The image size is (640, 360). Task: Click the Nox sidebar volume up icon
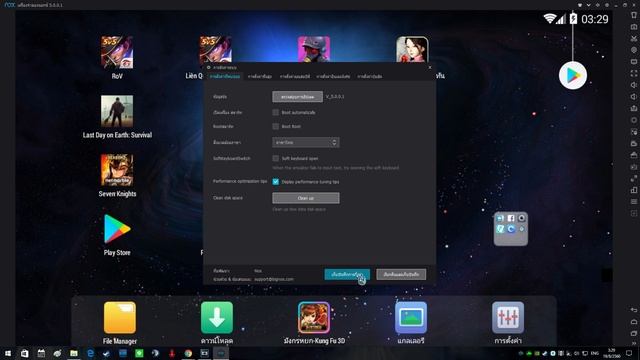coord(634,85)
